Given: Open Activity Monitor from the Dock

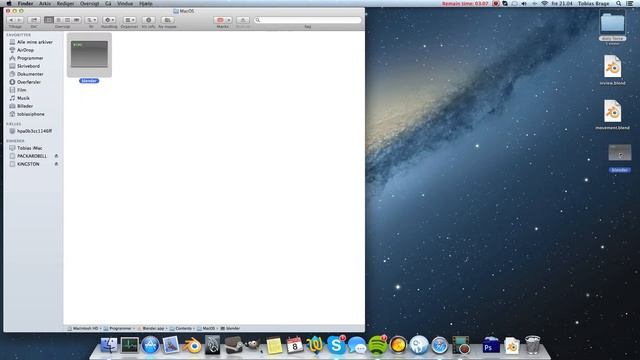Looking at the screenshot, I should [x=129, y=345].
